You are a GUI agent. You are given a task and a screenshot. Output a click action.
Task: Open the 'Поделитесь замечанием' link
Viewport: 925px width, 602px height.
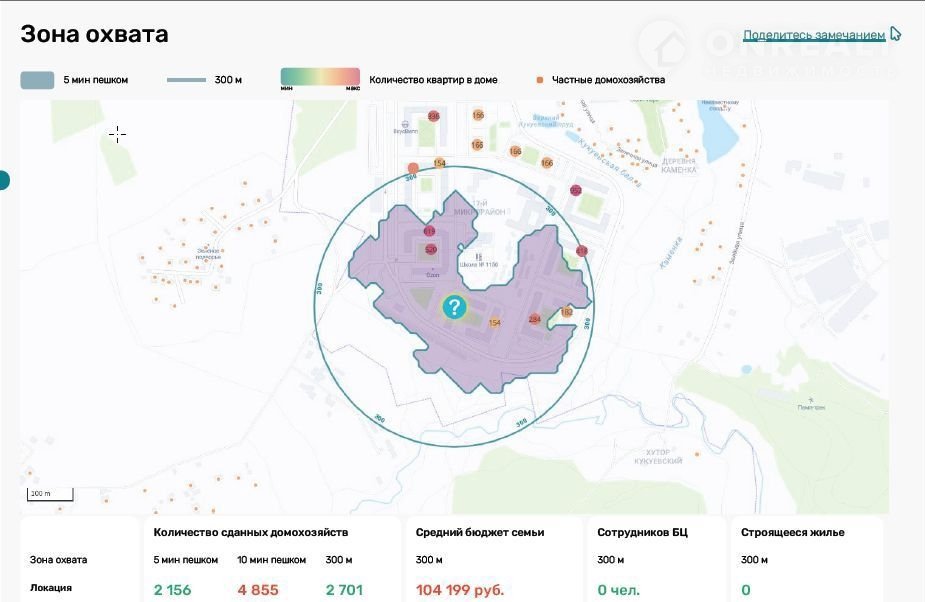(x=813, y=35)
